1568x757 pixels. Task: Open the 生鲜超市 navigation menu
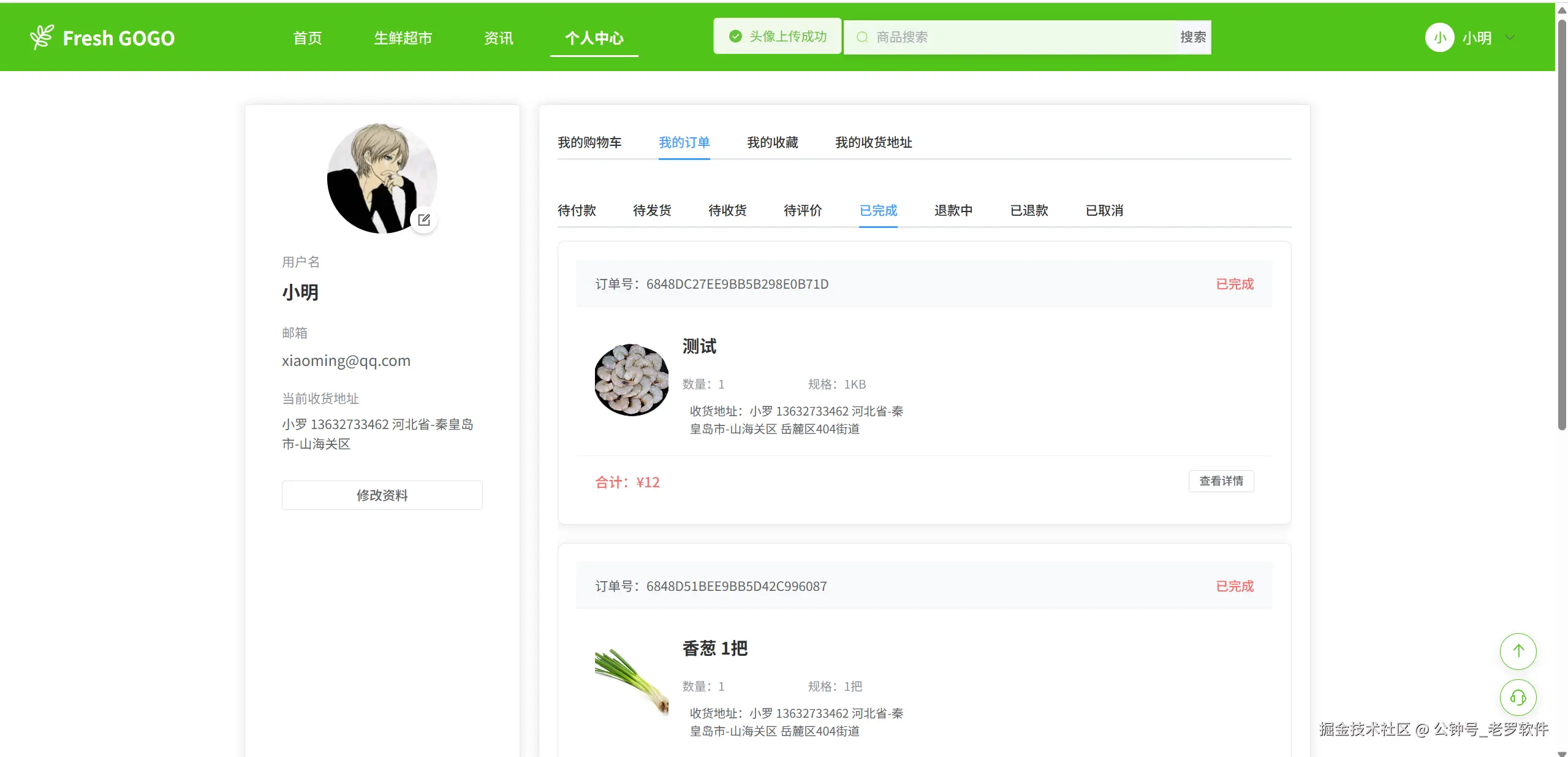(x=403, y=38)
